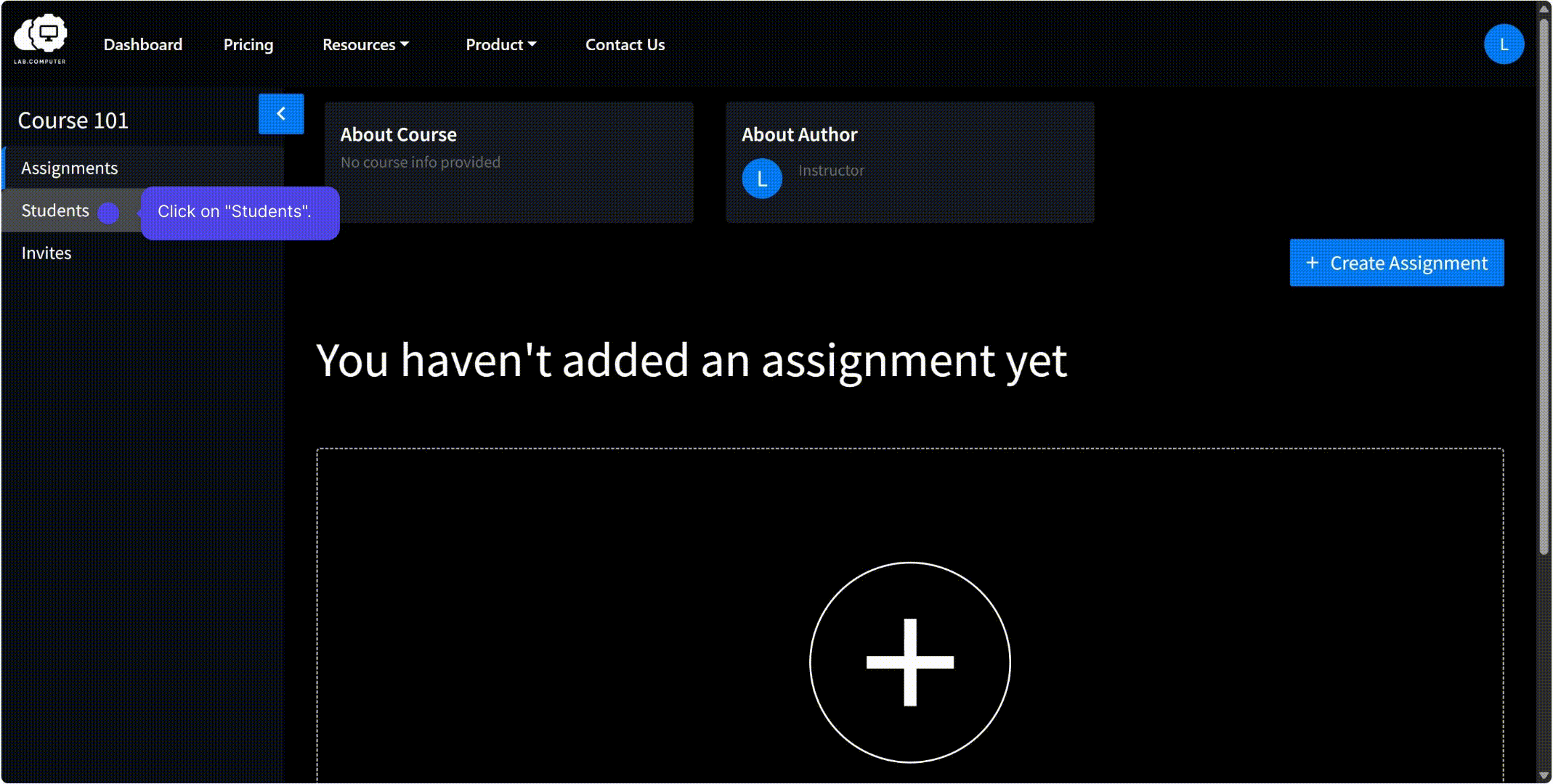The width and height of the screenshot is (1553, 784).
Task: Click the Lab.Computer logo
Action: [40, 39]
